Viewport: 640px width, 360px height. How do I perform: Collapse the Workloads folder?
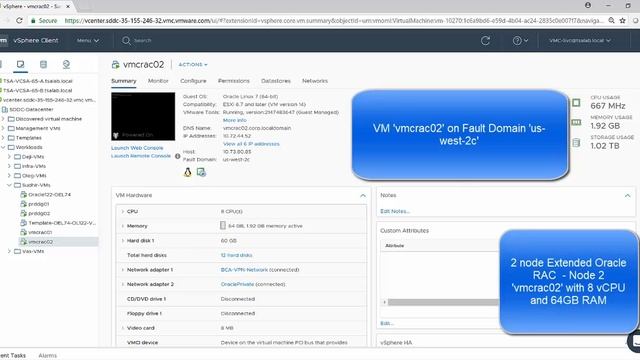pos(3,147)
